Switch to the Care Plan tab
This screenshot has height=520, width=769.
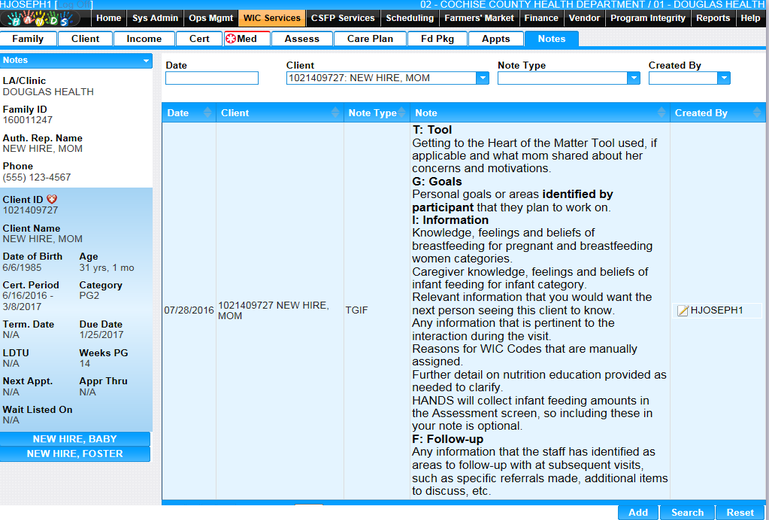(x=371, y=39)
